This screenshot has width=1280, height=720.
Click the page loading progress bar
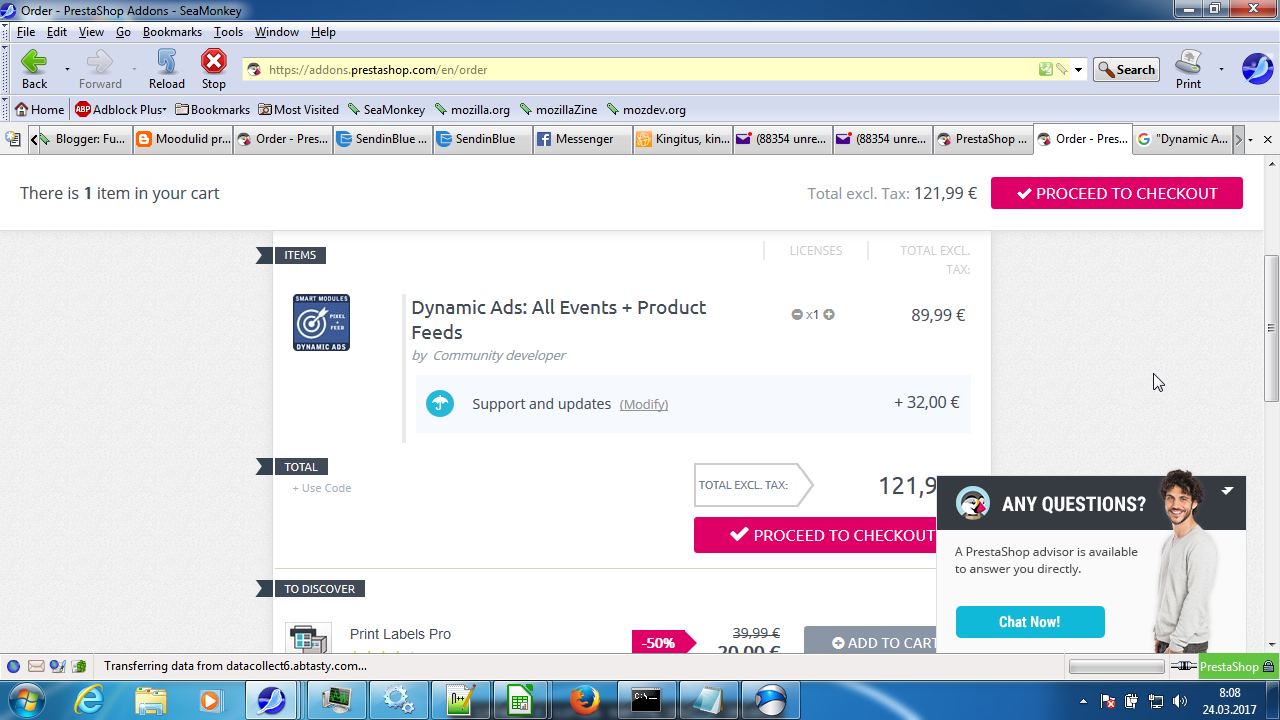click(1117, 667)
